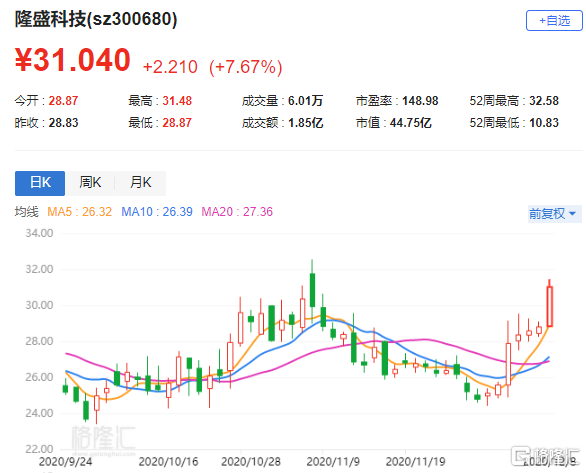Image resolution: width=586 pixels, height=473 pixels.
Task: Click the day high value 31.48
Action: coord(177,101)
